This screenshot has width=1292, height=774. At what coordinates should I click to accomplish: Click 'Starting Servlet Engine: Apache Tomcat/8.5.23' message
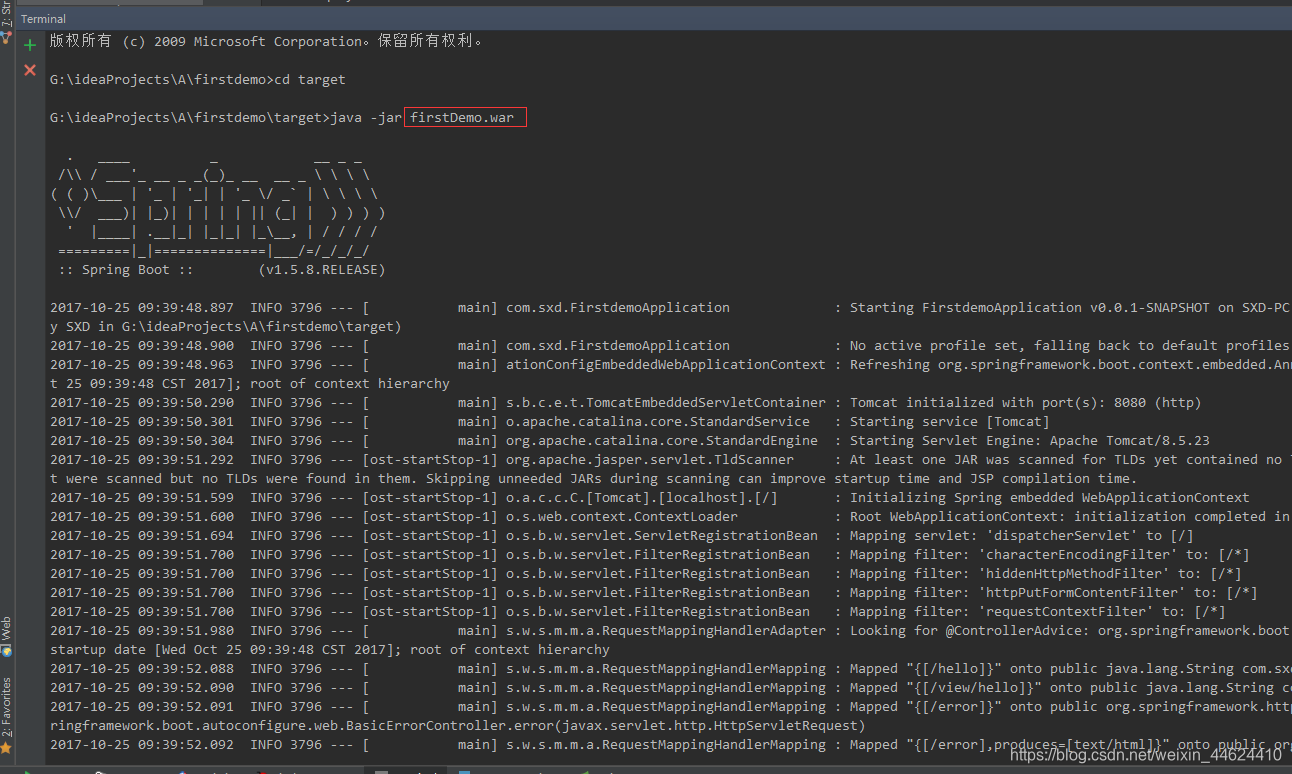(1030, 441)
